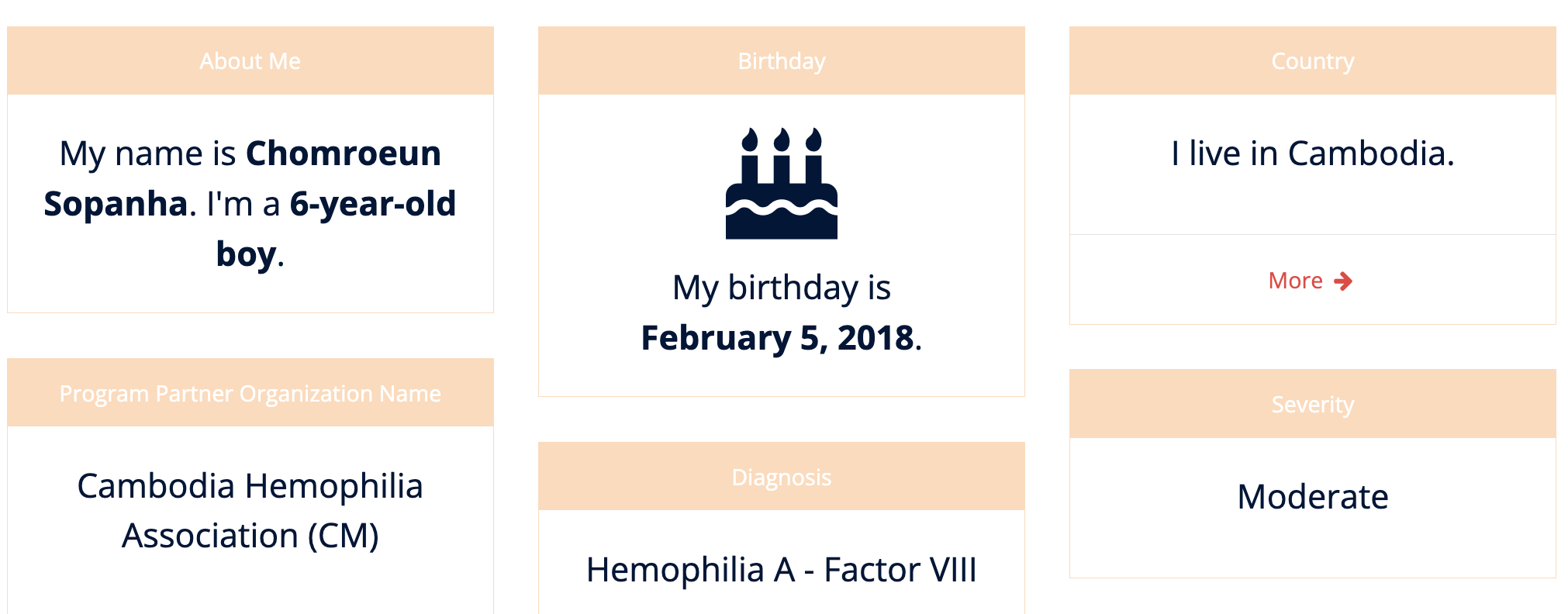This screenshot has height=614, width=1568.
Task: Click the 'My birthday is' text
Action: [x=781, y=288]
